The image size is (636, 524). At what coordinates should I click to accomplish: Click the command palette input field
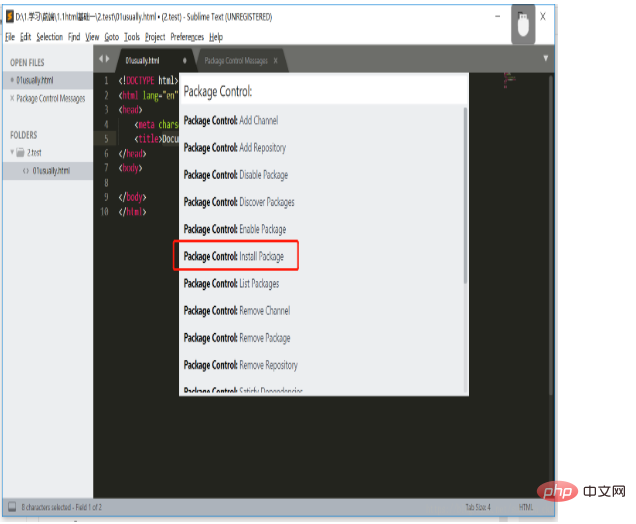324,92
